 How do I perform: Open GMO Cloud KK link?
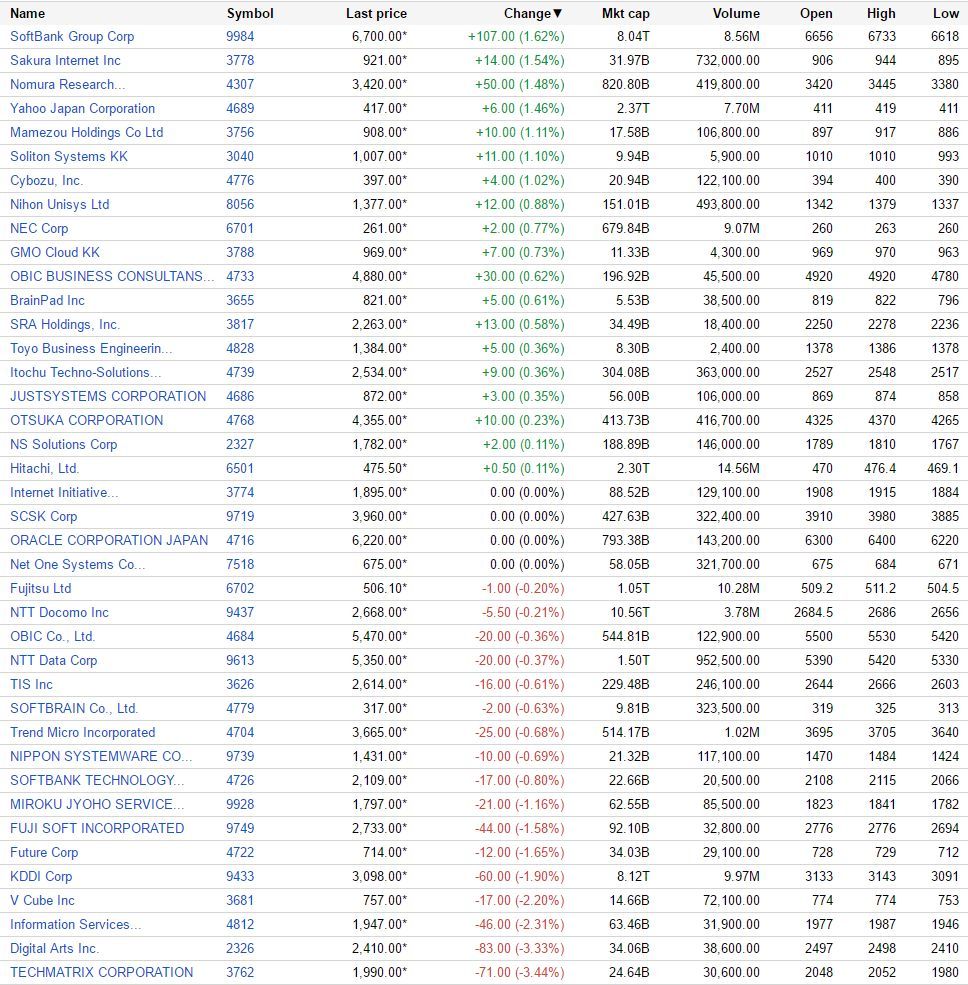55,253
